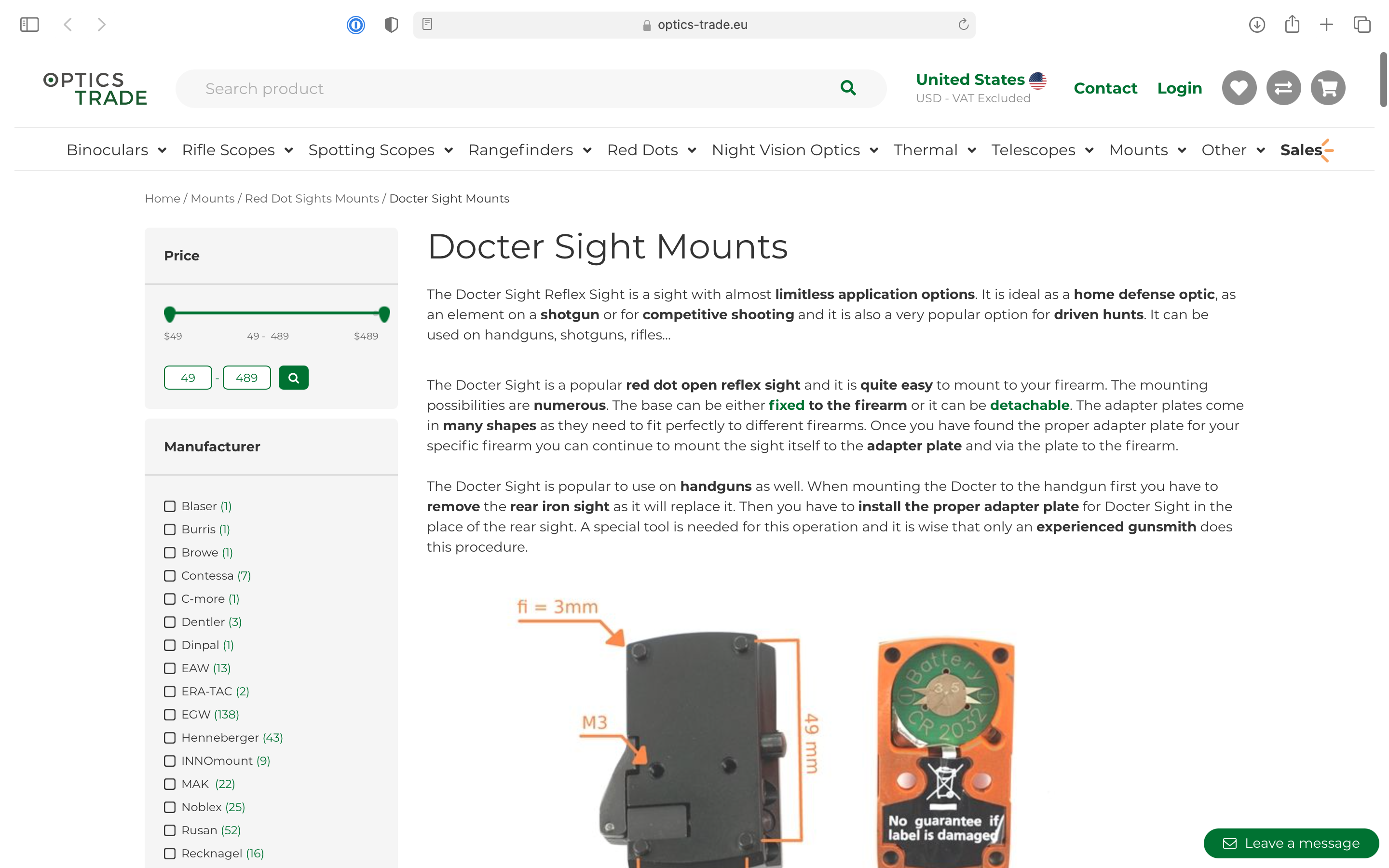Click the United States flag icon
The width and height of the screenshot is (1389, 868).
[x=1038, y=81]
